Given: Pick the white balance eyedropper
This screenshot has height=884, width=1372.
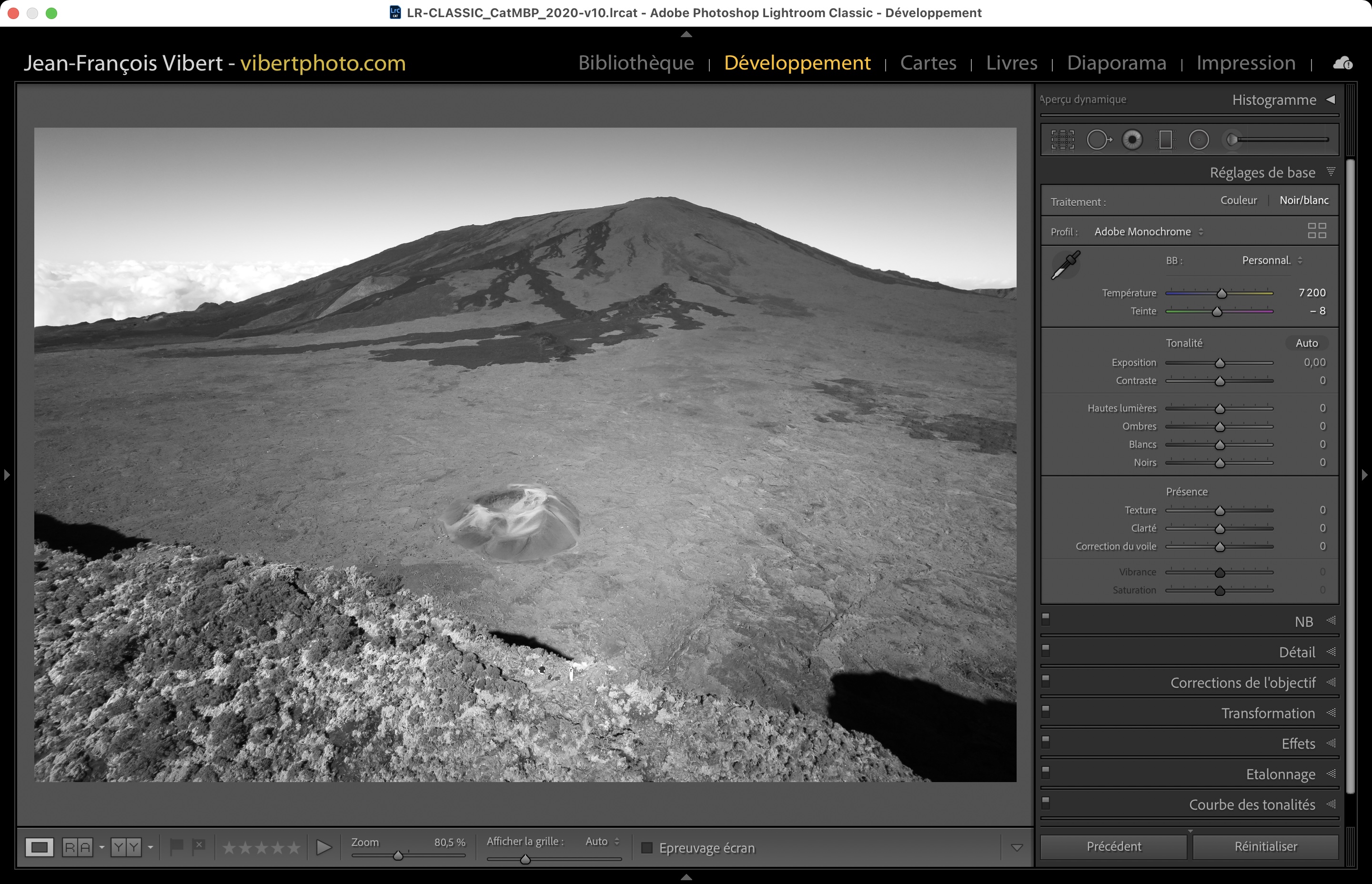Looking at the screenshot, I should pyautogui.click(x=1066, y=265).
